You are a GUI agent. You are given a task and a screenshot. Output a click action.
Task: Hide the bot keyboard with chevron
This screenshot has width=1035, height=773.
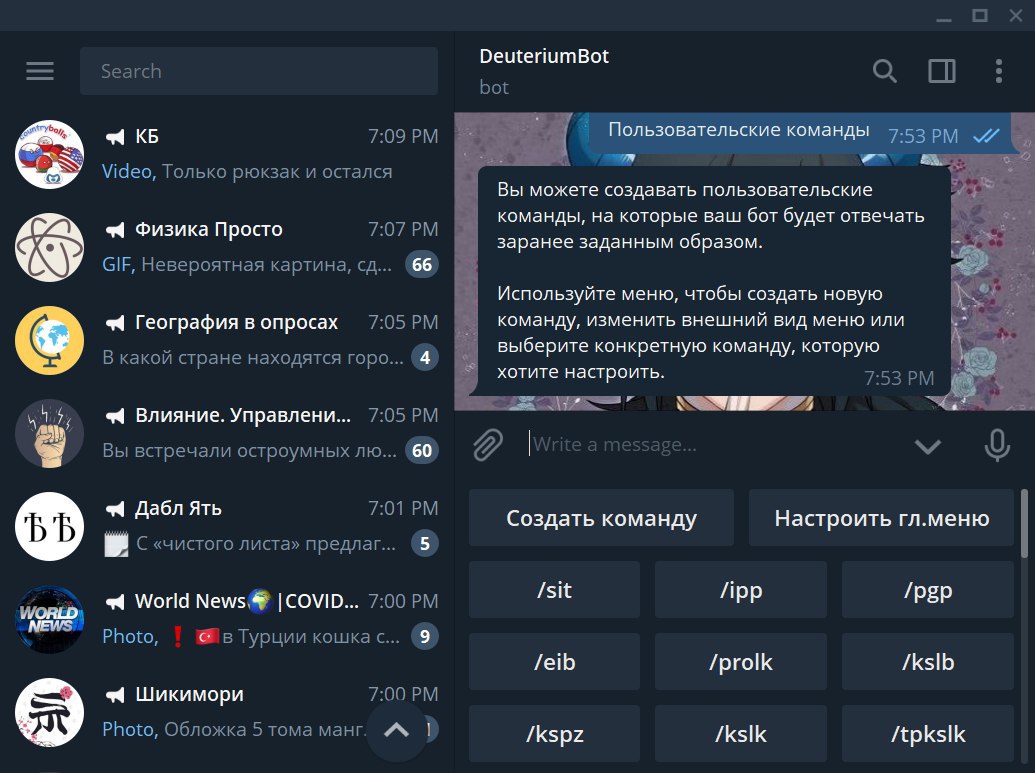click(927, 447)
